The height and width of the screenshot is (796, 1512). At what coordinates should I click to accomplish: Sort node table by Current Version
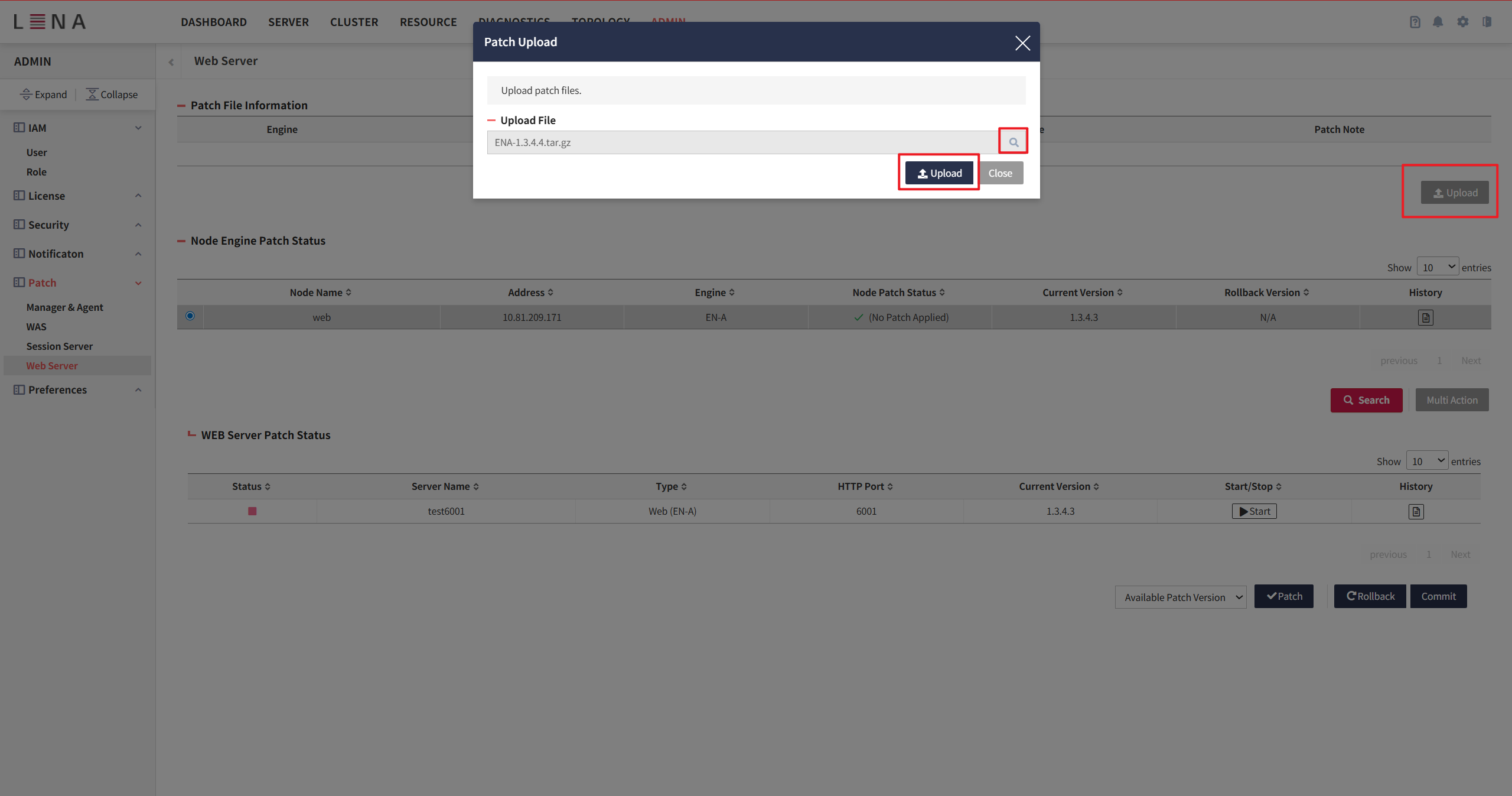(x=1083, y=293)
